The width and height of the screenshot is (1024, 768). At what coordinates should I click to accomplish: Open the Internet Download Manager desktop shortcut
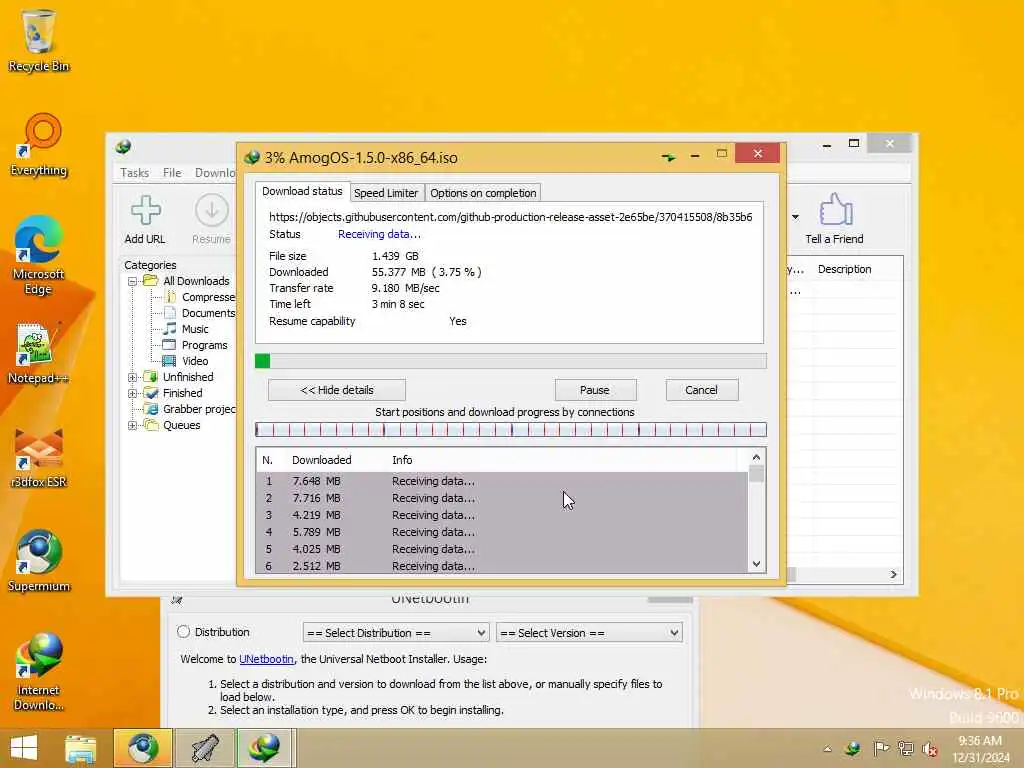(x=39, y=671)
